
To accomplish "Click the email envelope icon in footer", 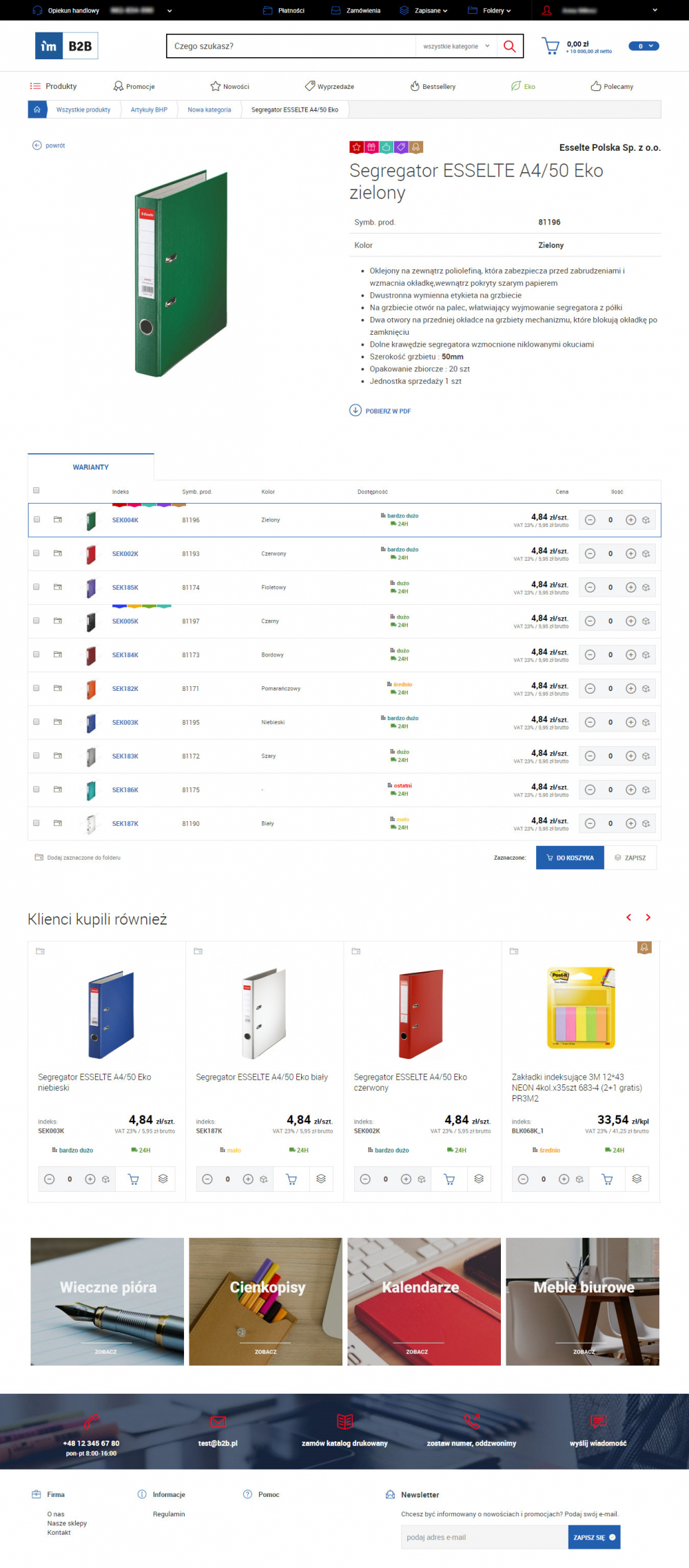I will 218,1421.
